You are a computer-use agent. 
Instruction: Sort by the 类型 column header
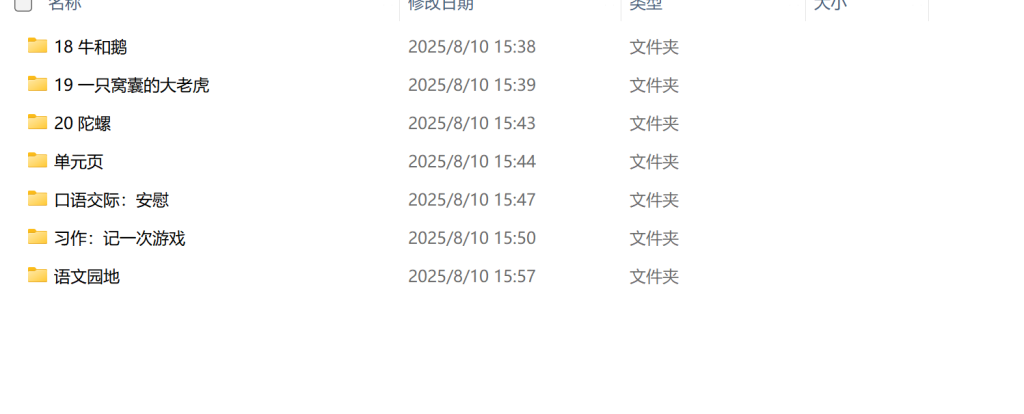pyautogui.click(x=646, y=5)
